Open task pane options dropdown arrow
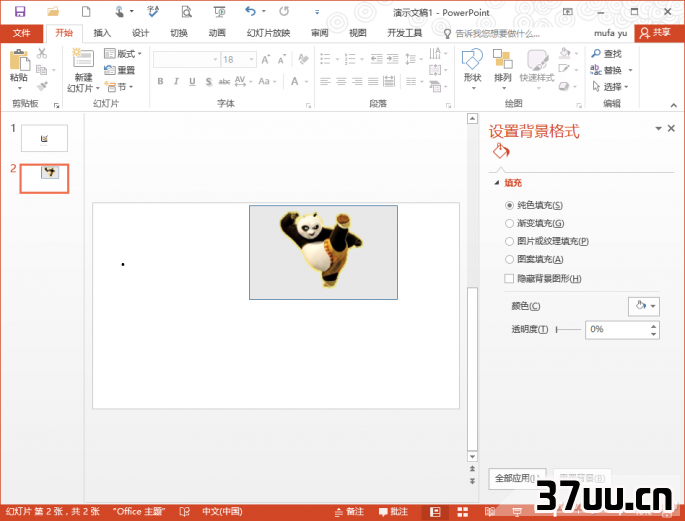Screen dimensions: 685x521 pos(658,128)
